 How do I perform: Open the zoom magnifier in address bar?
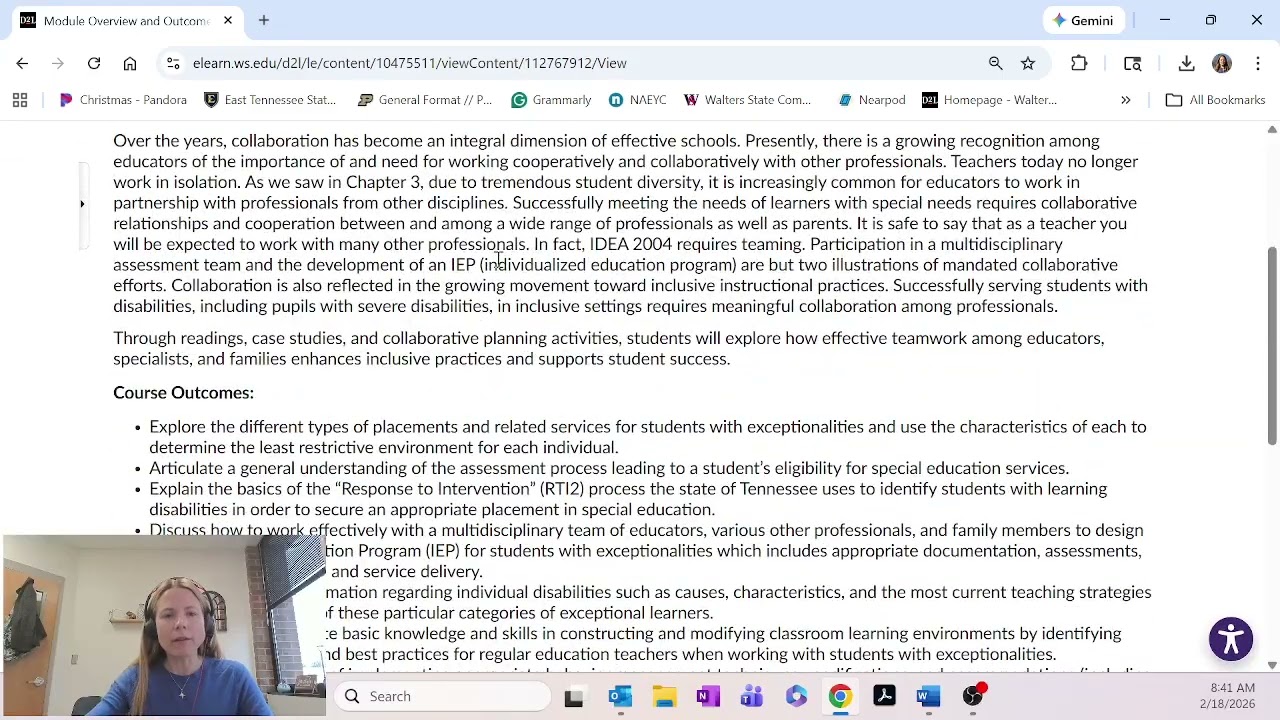[x=995, y=63]
